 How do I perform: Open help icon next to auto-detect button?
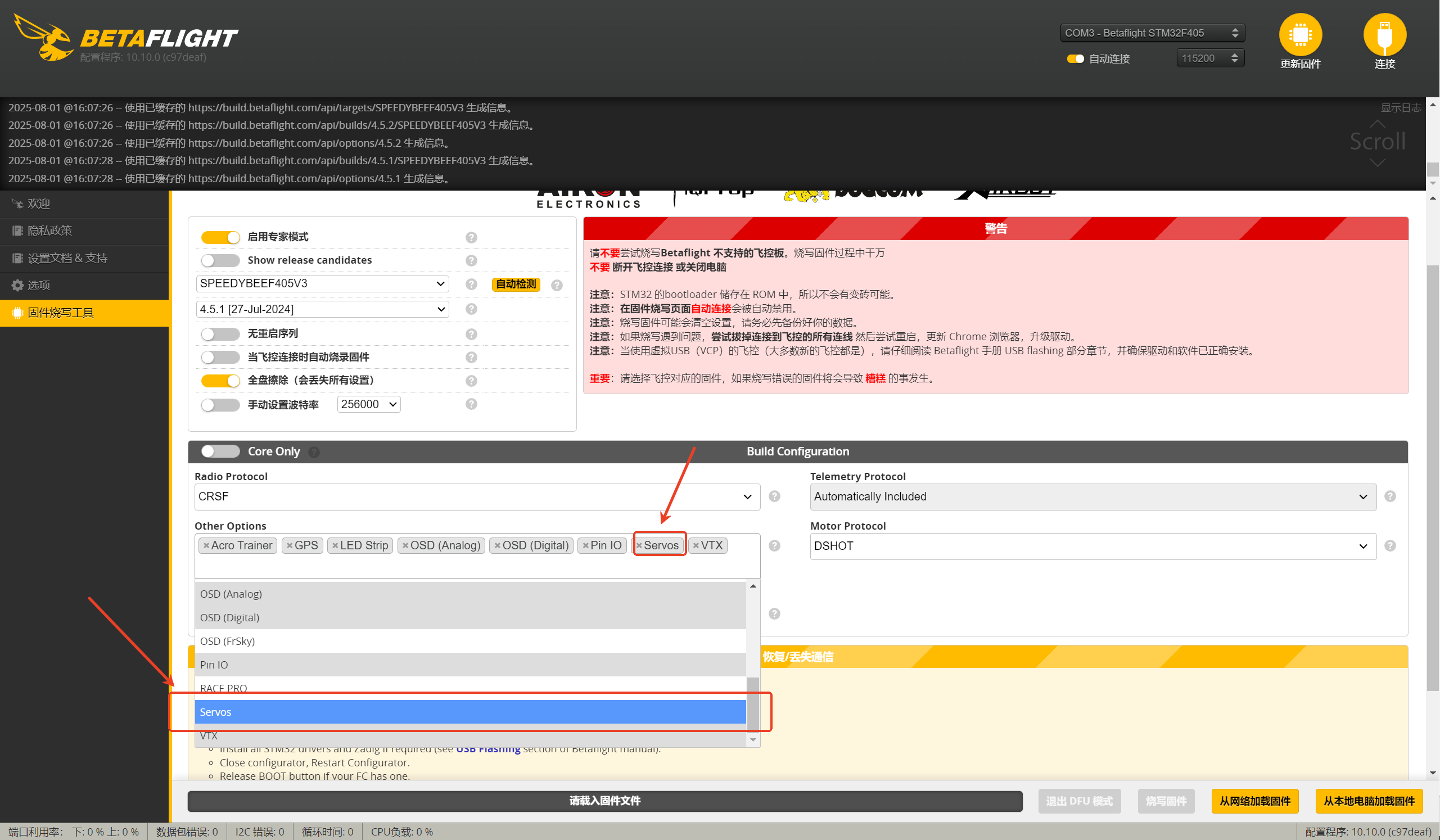pos(557,285)
